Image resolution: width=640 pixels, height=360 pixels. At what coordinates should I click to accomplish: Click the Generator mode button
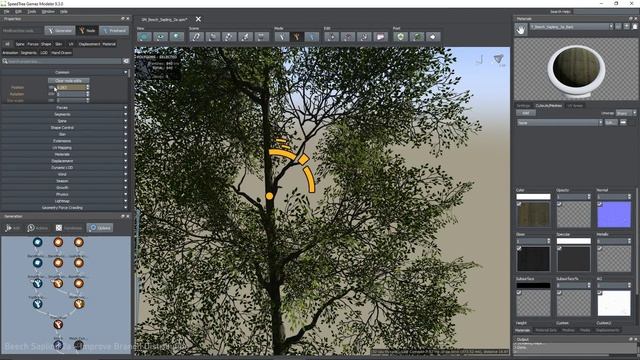[x=60, y=31]
